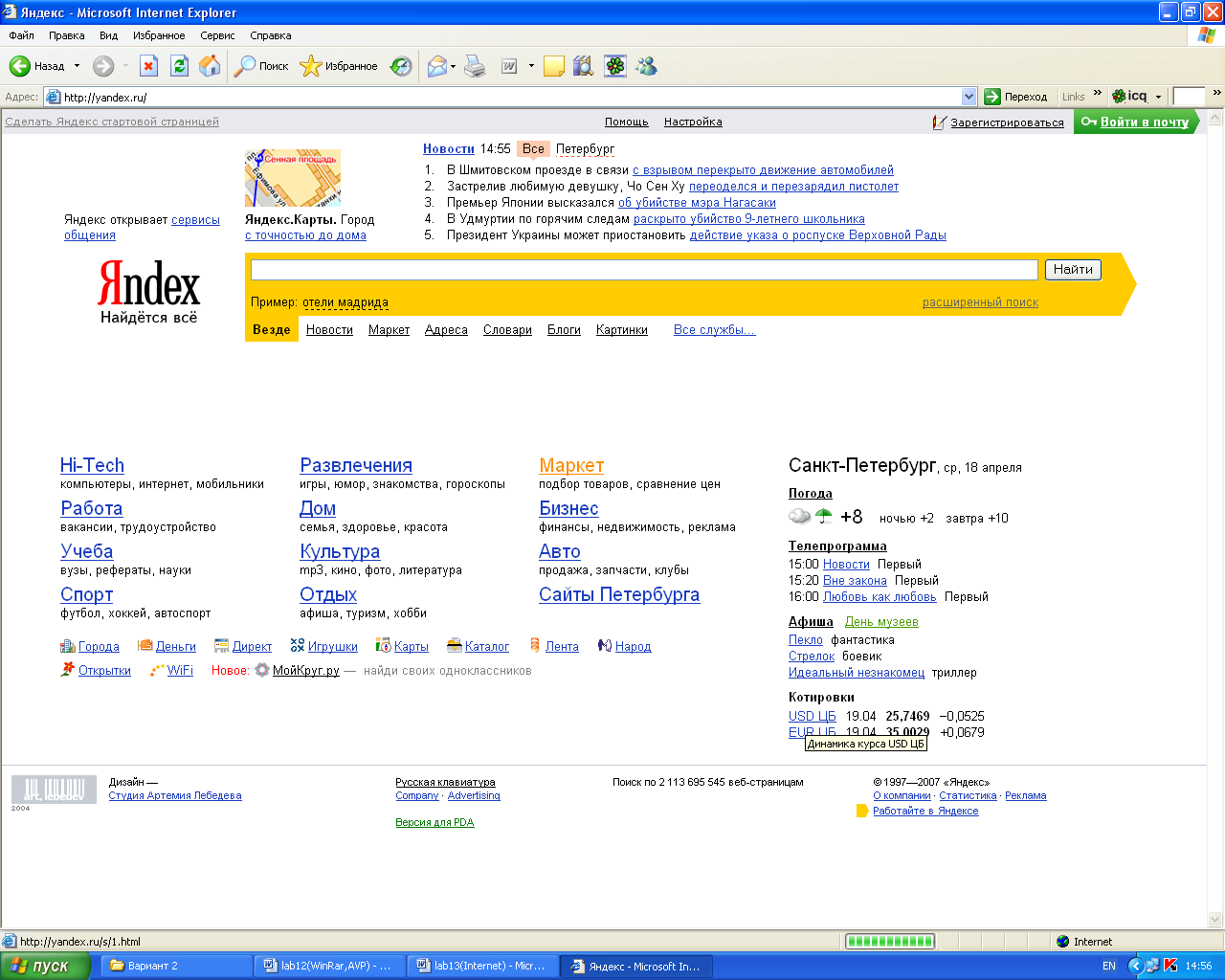Screen dimensions: 1225x980
Task: Click the address bar URL field
Action: 511,97
